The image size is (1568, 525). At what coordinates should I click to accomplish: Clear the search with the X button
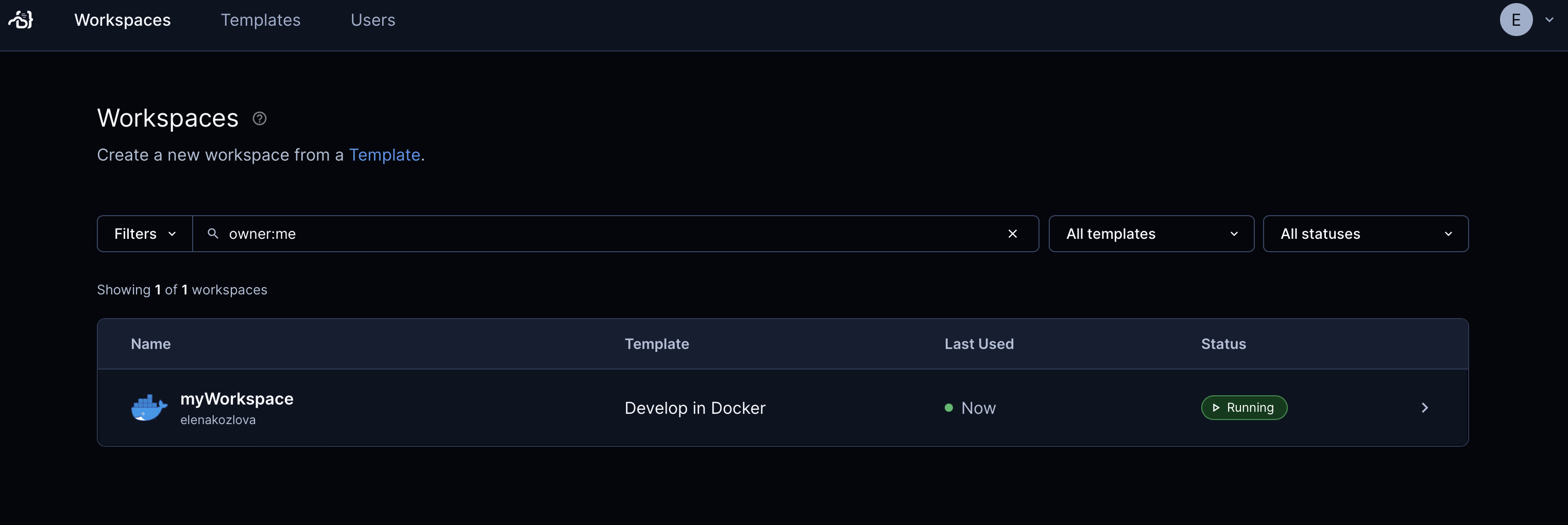click(x=1013, y=234)
